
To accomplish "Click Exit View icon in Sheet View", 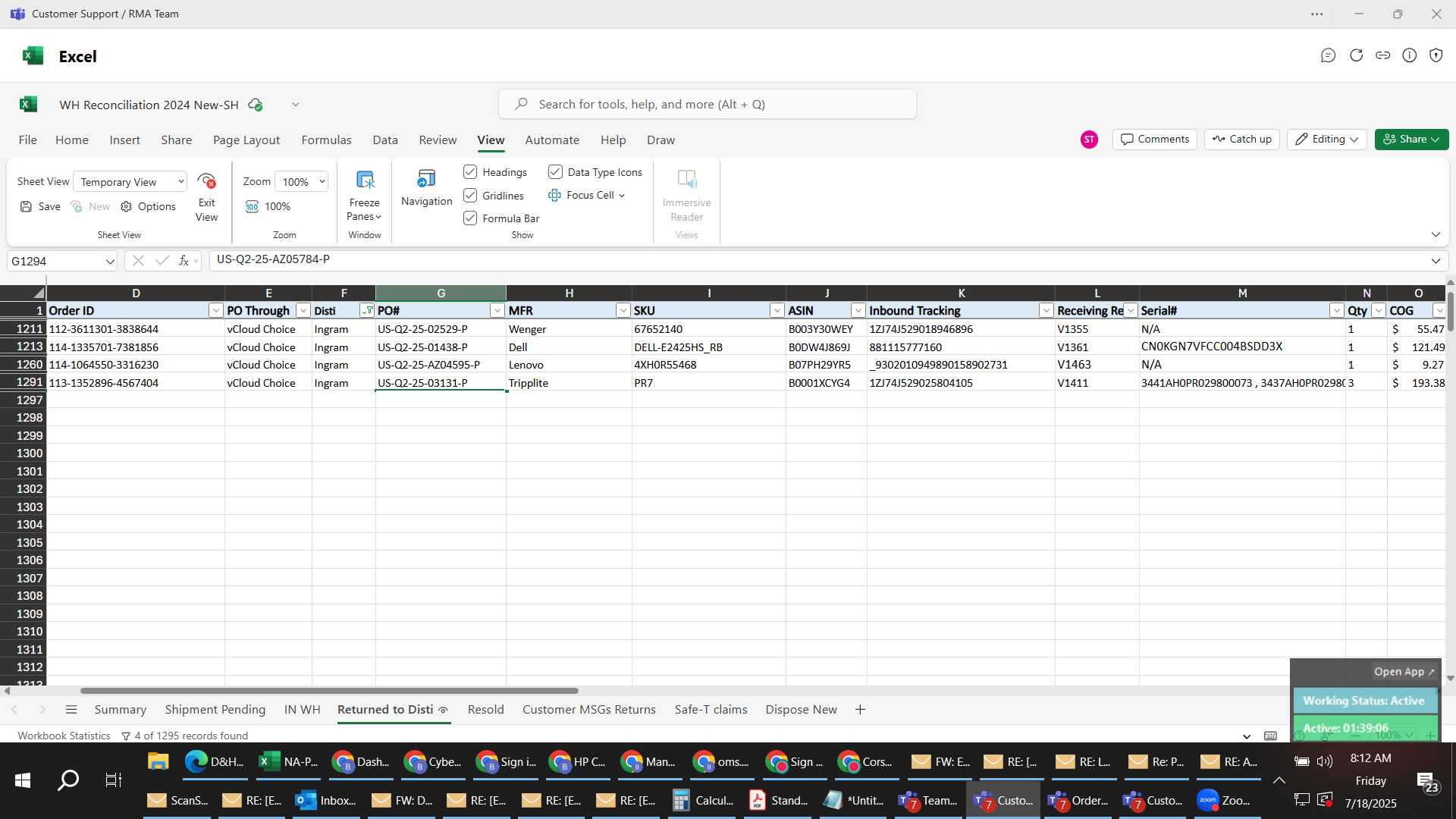I will pyautogui.click(x=206, y=181).
